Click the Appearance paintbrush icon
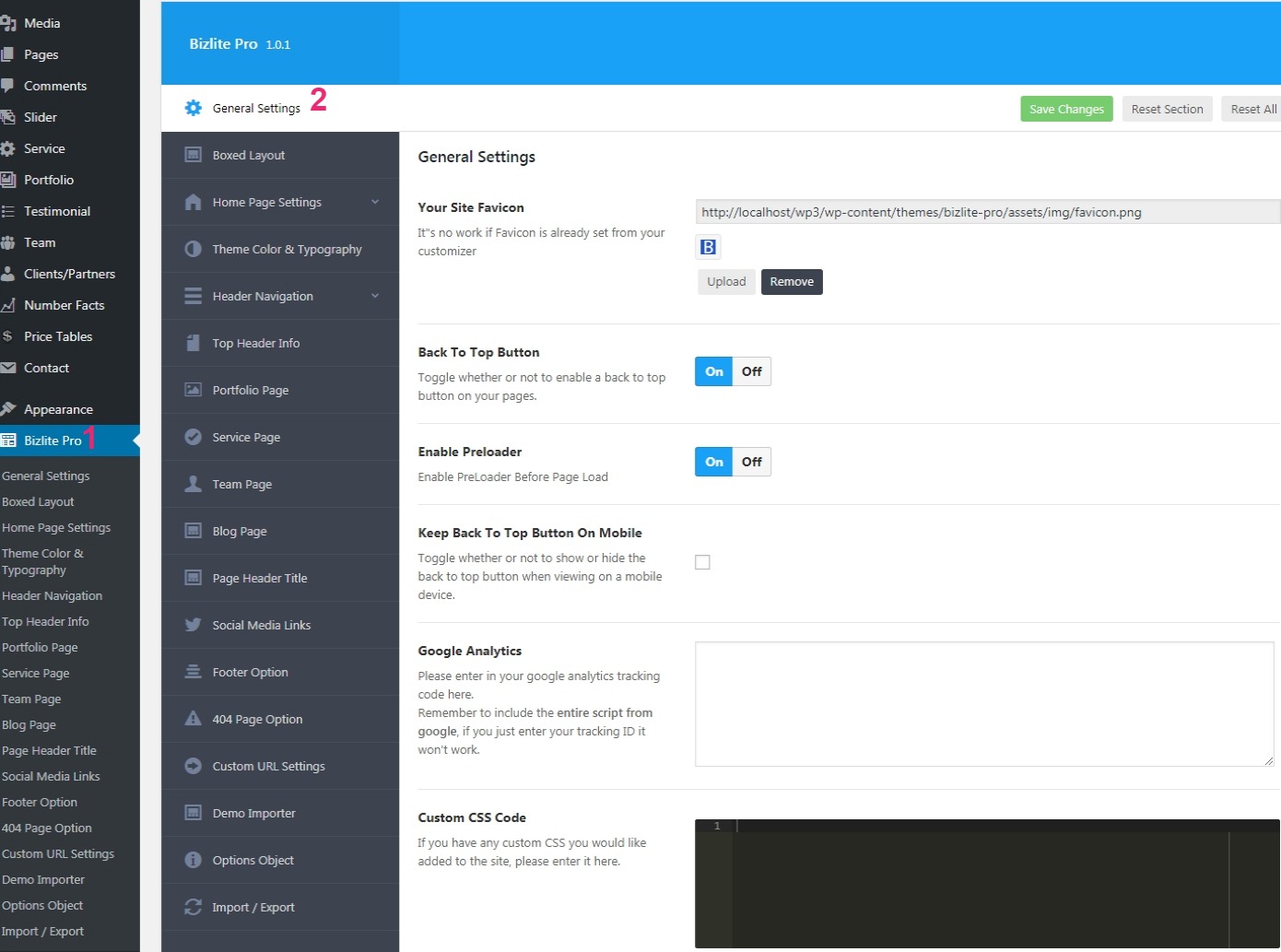 8,409
